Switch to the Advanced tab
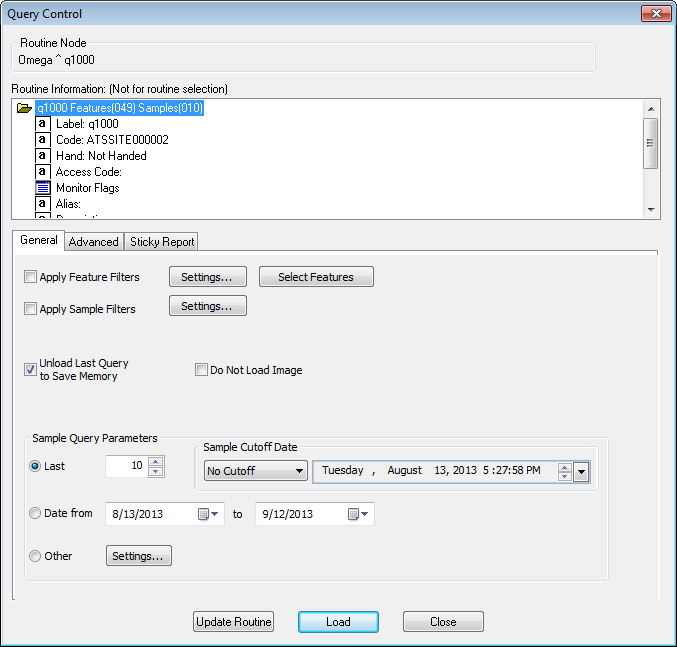Viewport: 677px width, 647px height. 94,242
